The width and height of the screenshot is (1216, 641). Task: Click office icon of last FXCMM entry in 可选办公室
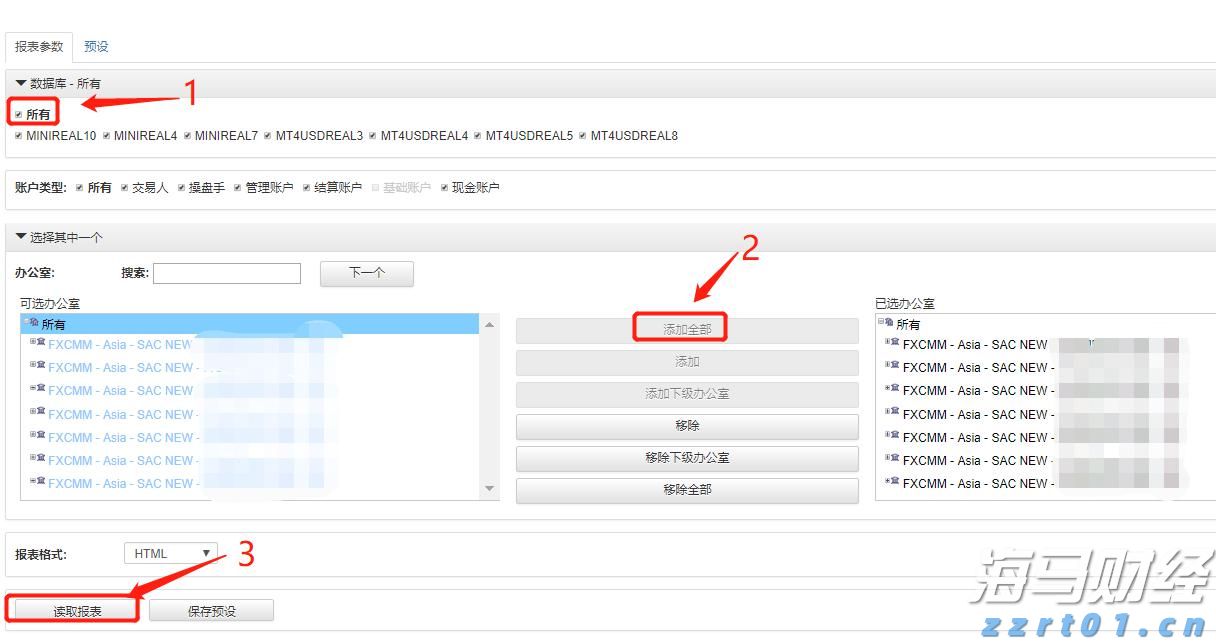point(40,482)
